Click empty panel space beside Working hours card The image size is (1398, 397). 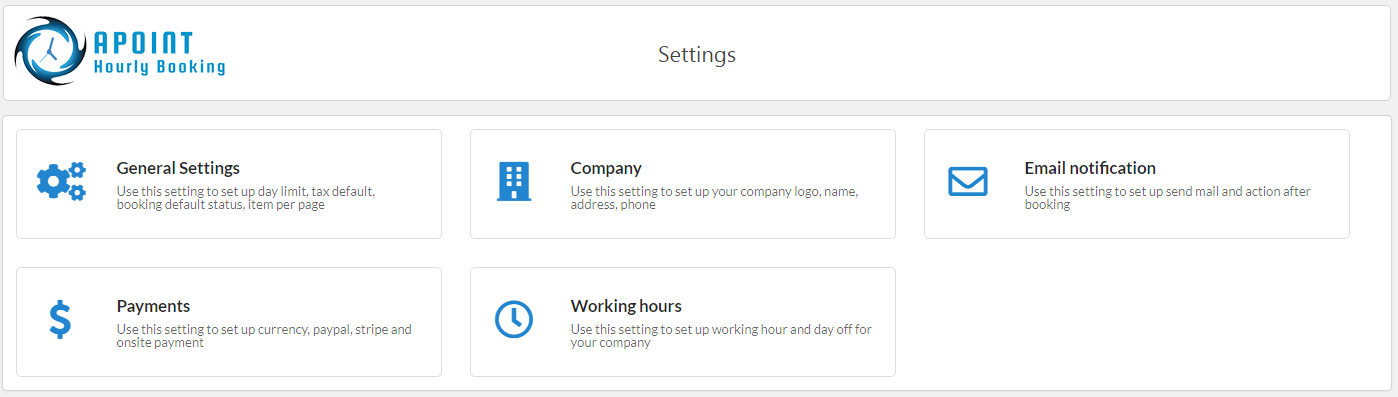1136,322
